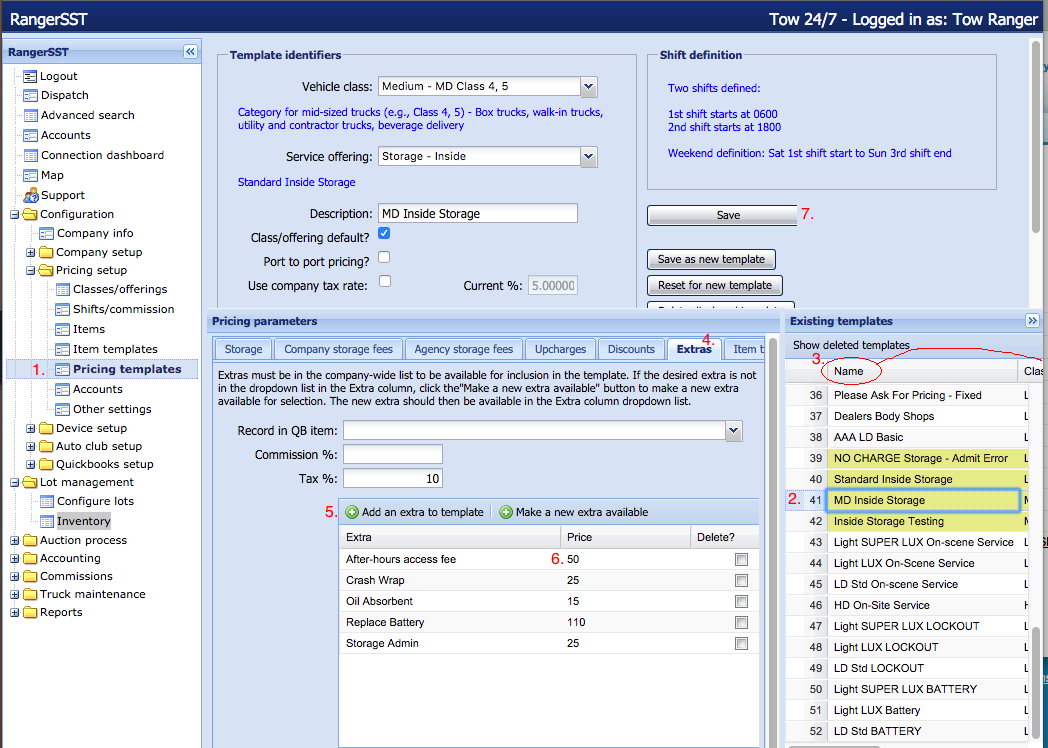
Task: Collapse the Existing templates panel arrow
Action: (x=1032, y=321)
